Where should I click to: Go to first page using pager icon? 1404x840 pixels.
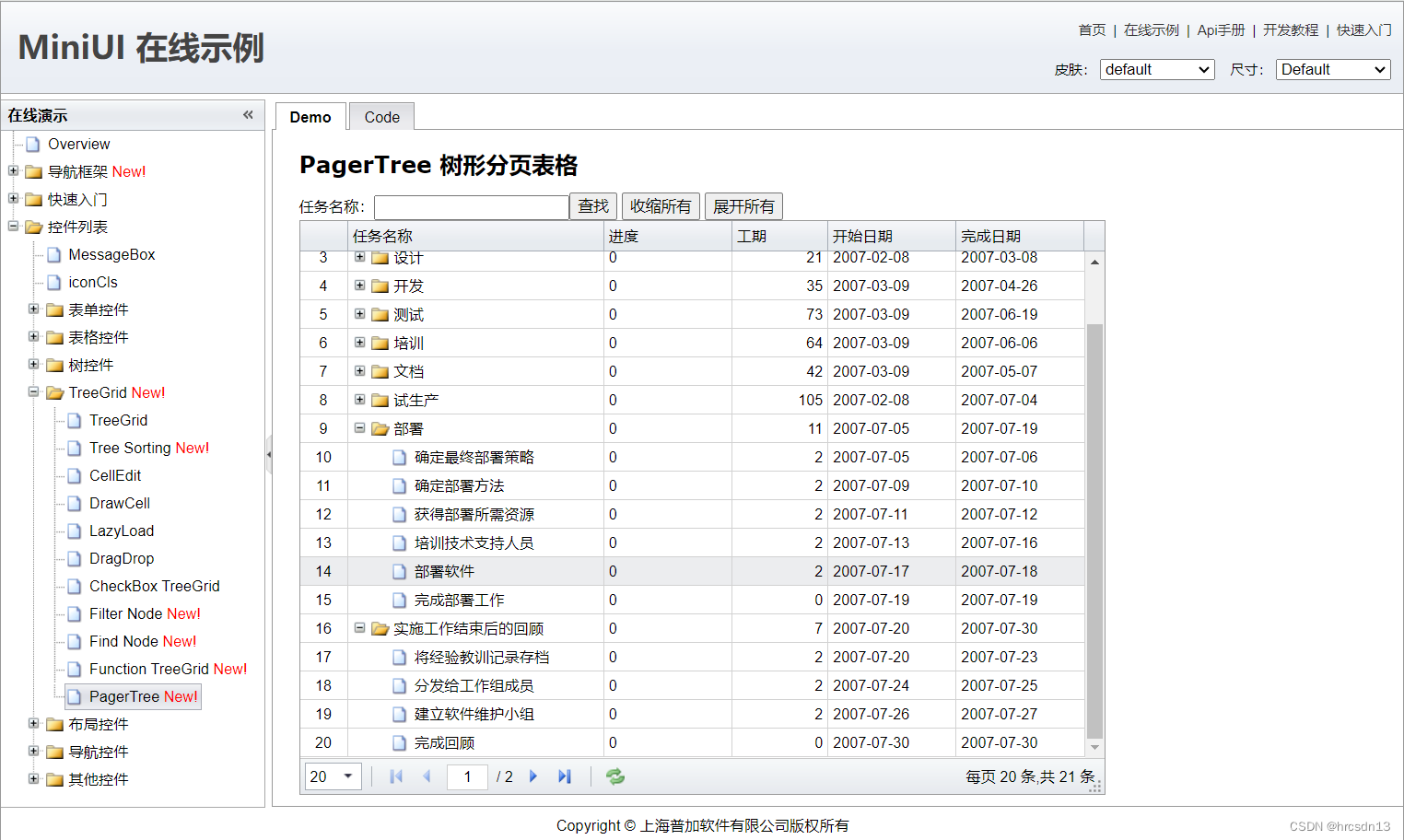tap(396, 776)
